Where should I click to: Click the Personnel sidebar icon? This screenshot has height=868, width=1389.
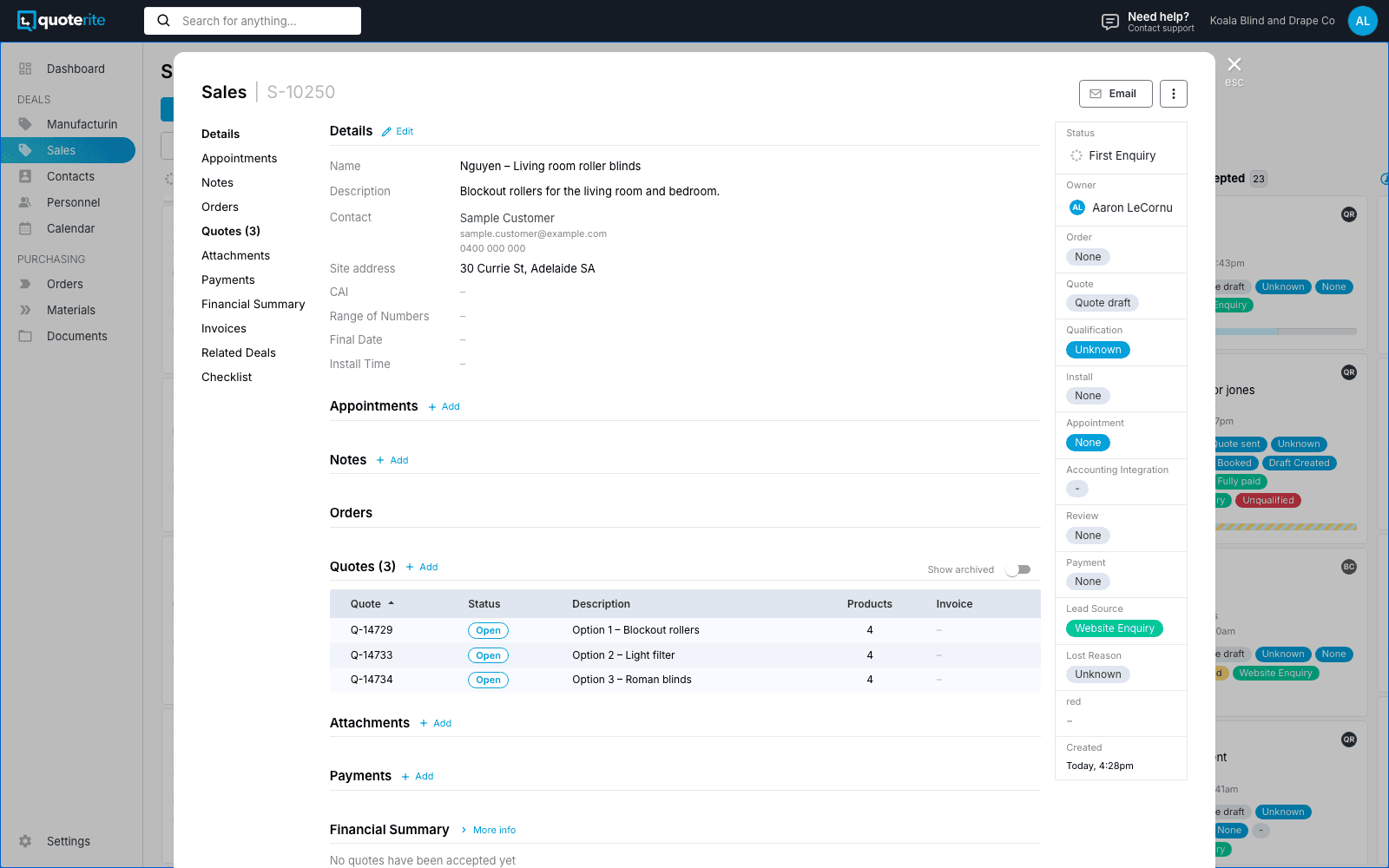[25, 202]
